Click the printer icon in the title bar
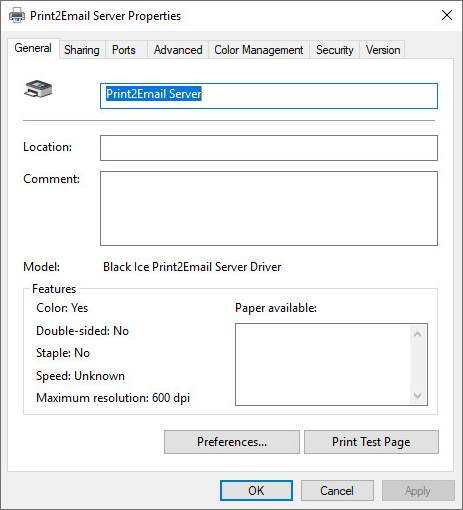Screen dimensions: 463x510 click(17, 15)
